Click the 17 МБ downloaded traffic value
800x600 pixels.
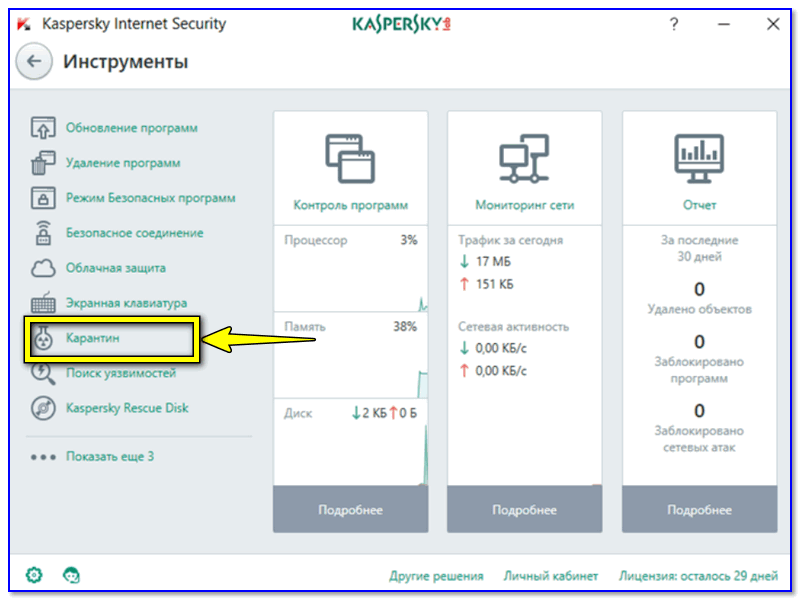click(493, 262)
